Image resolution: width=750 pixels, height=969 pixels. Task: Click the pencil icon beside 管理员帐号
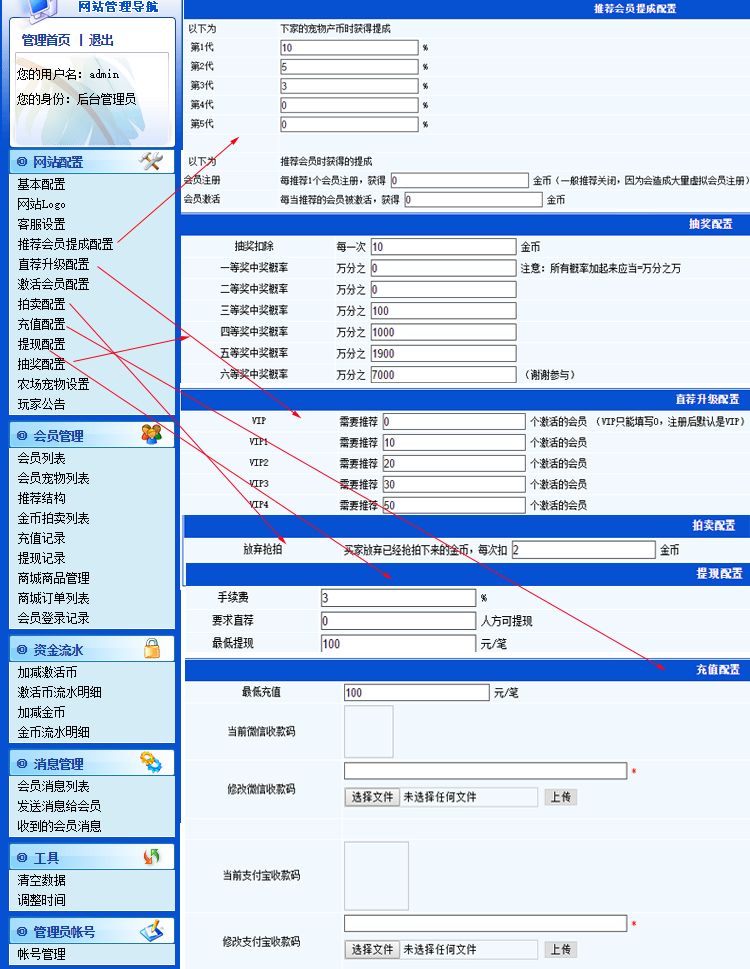(x=152, y=930)
